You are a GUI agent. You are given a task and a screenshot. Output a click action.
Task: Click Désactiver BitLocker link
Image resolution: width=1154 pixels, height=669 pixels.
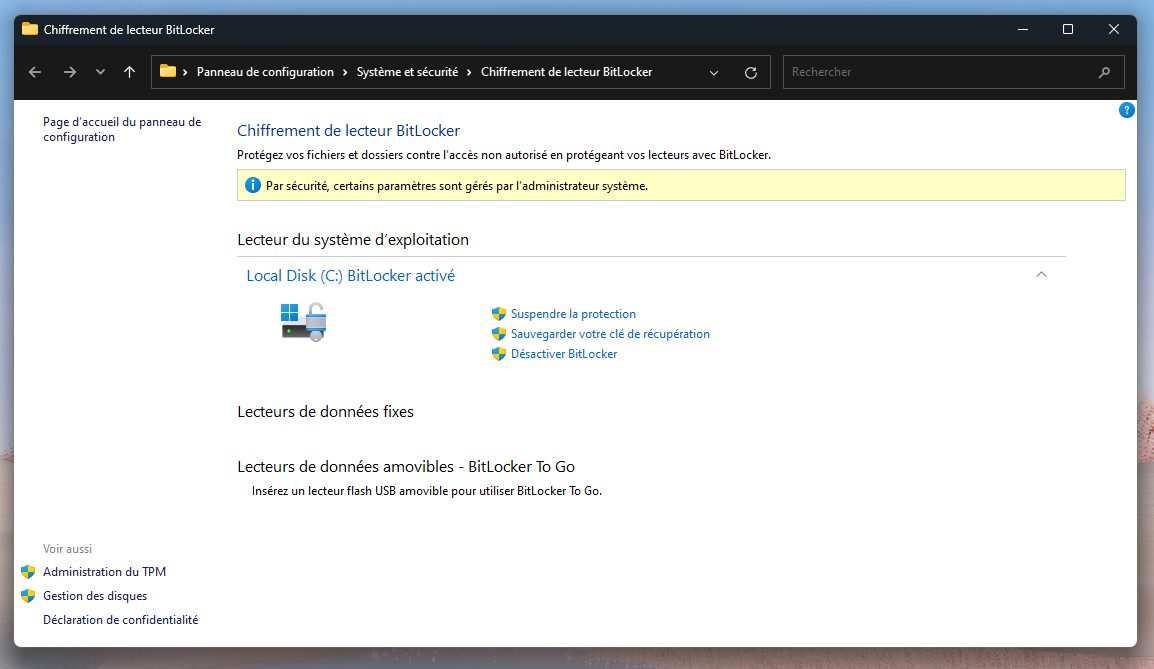[x=564, y=354]
